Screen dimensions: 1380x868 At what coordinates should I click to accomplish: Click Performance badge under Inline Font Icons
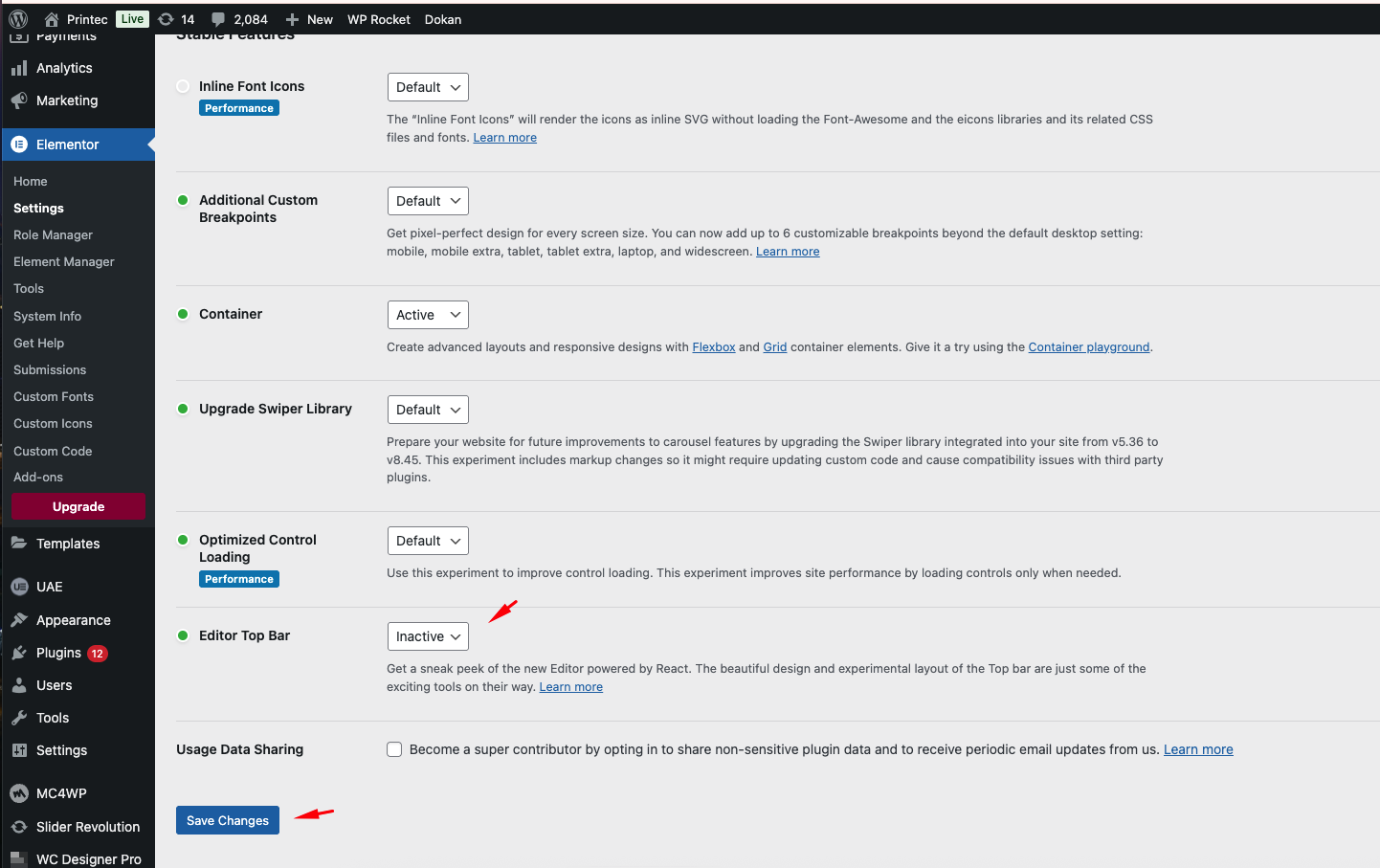[239, 108]
